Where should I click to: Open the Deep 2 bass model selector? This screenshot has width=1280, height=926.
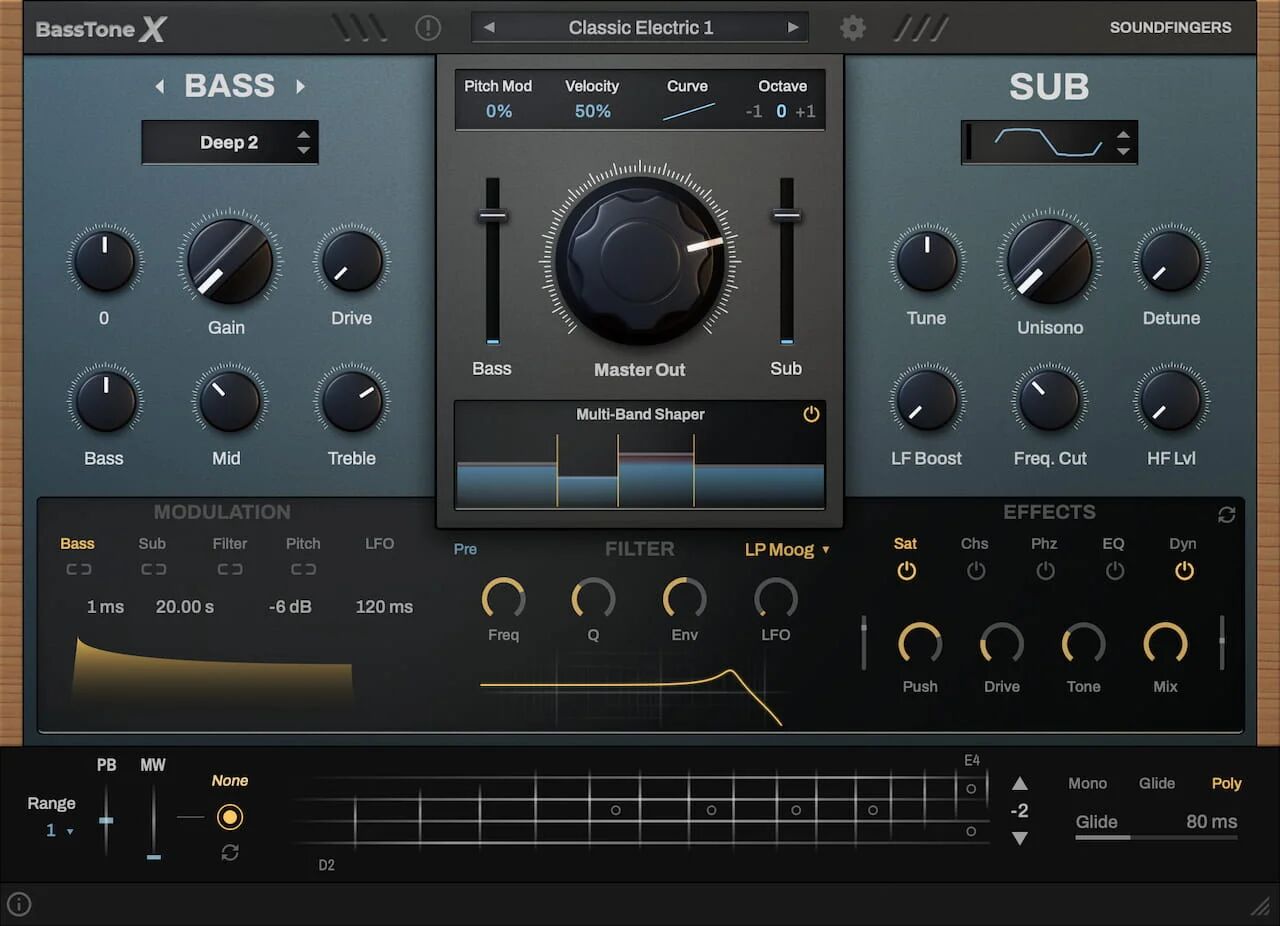229,142
